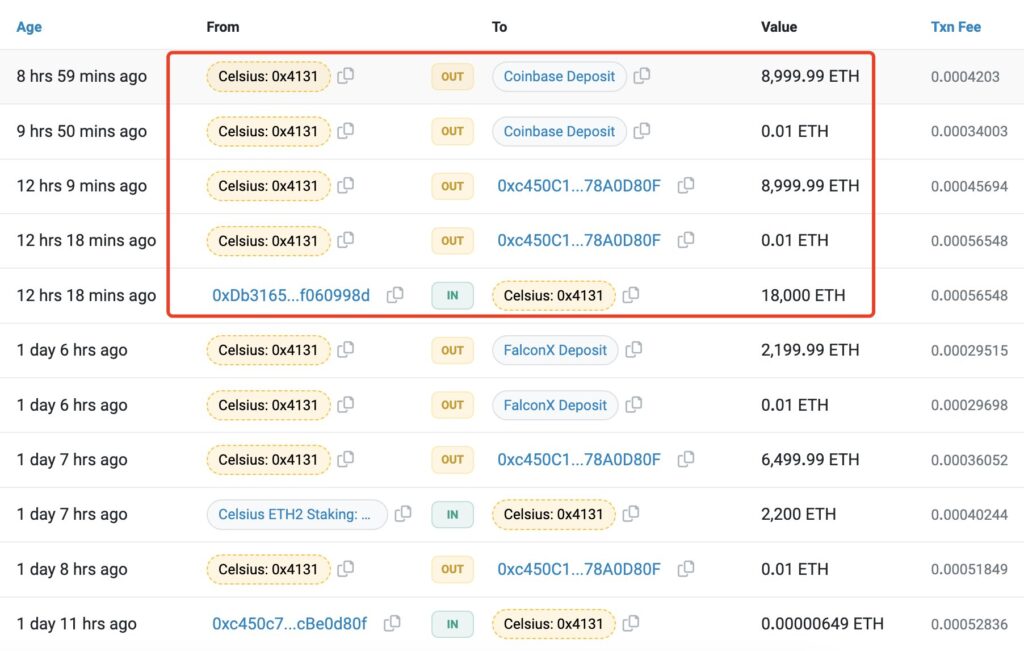Open Coinbase Deposit in 9 hrs 50 mins row
The width and height of the screenshot is (1024, 651).
click(559, 131)
